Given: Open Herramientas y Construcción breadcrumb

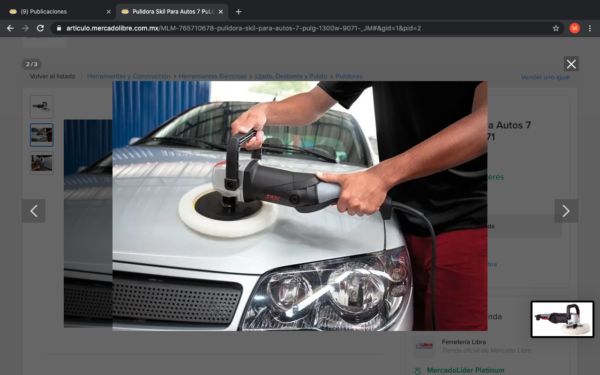Looking at the screenshot, I should pyautogui.click(x=129, y=76).
